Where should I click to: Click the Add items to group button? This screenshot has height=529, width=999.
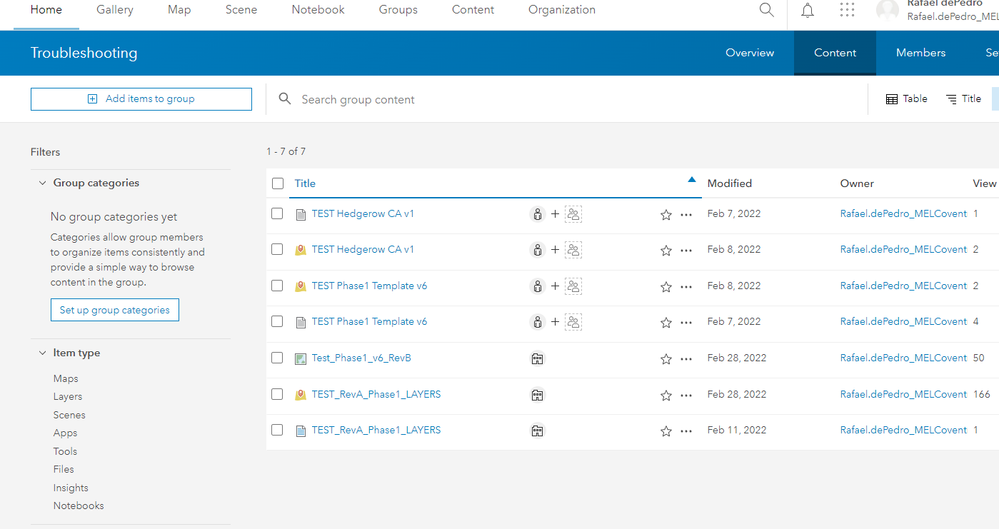(141, 99)
